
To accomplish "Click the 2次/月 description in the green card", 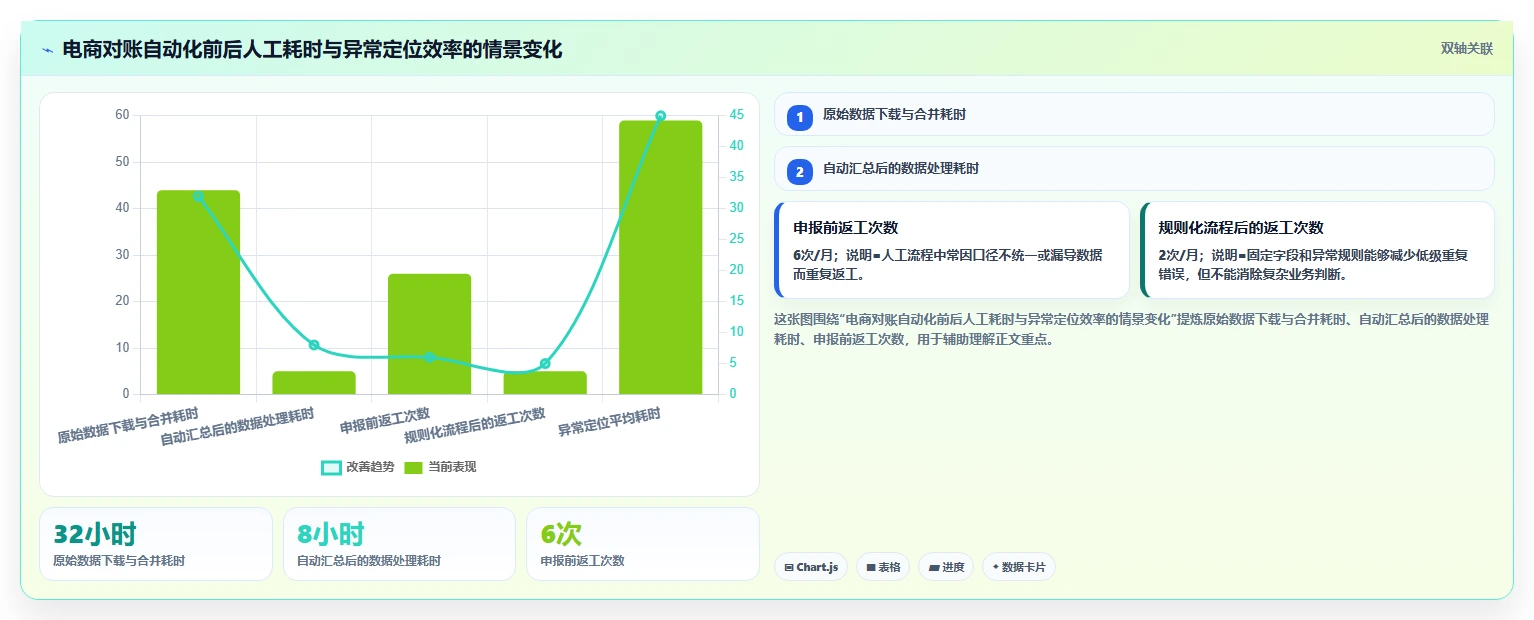I will [1313, 265].
